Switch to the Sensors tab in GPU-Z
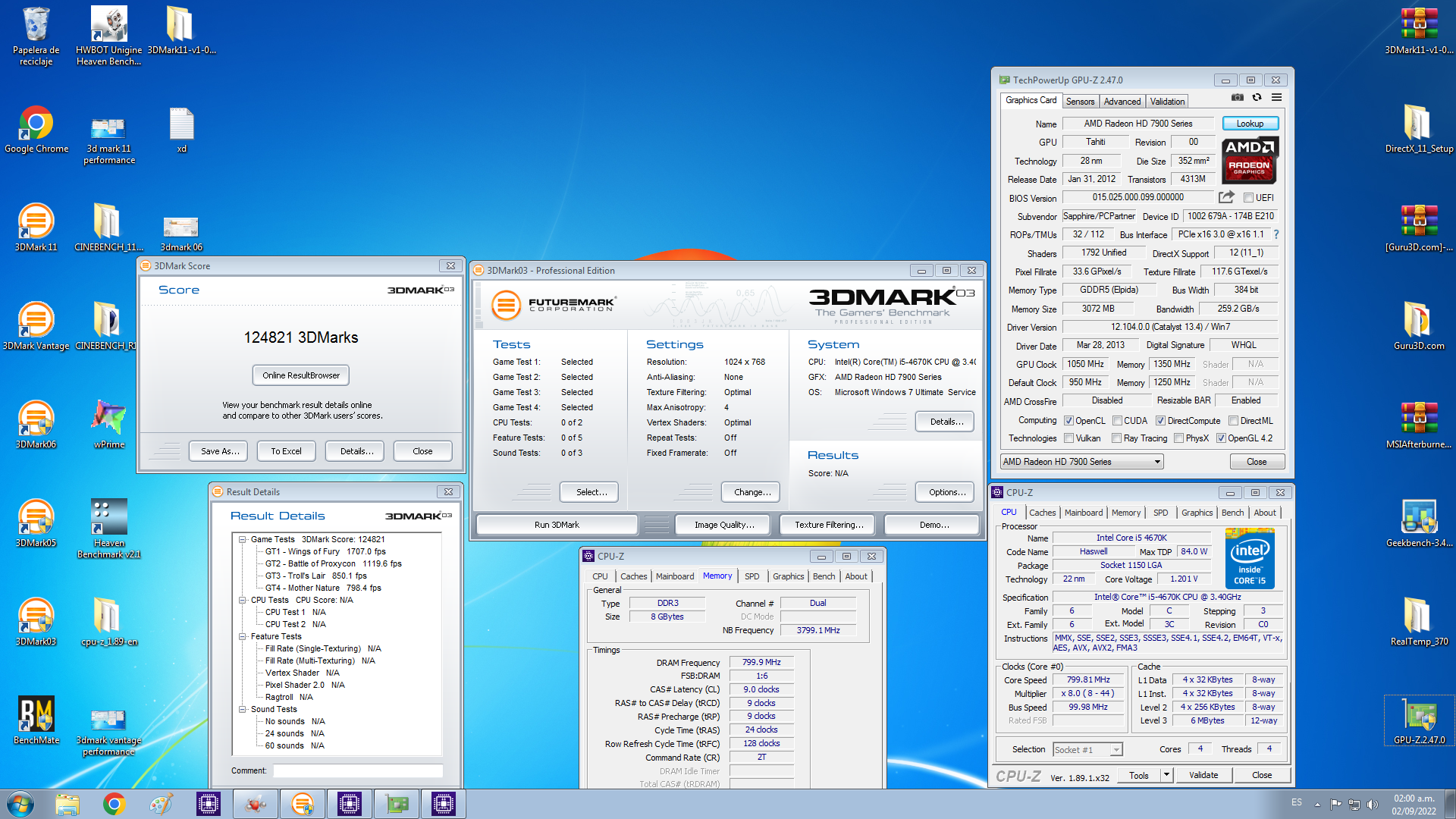This screenshot has width=1456, height=819. coord(1080,102)
